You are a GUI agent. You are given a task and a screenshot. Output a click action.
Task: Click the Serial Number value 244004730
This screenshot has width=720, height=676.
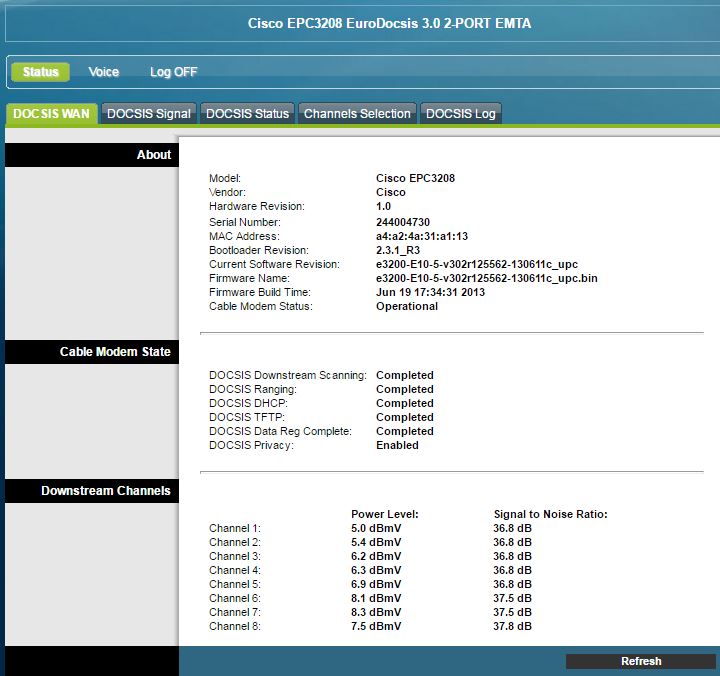[x=405, y=222]
